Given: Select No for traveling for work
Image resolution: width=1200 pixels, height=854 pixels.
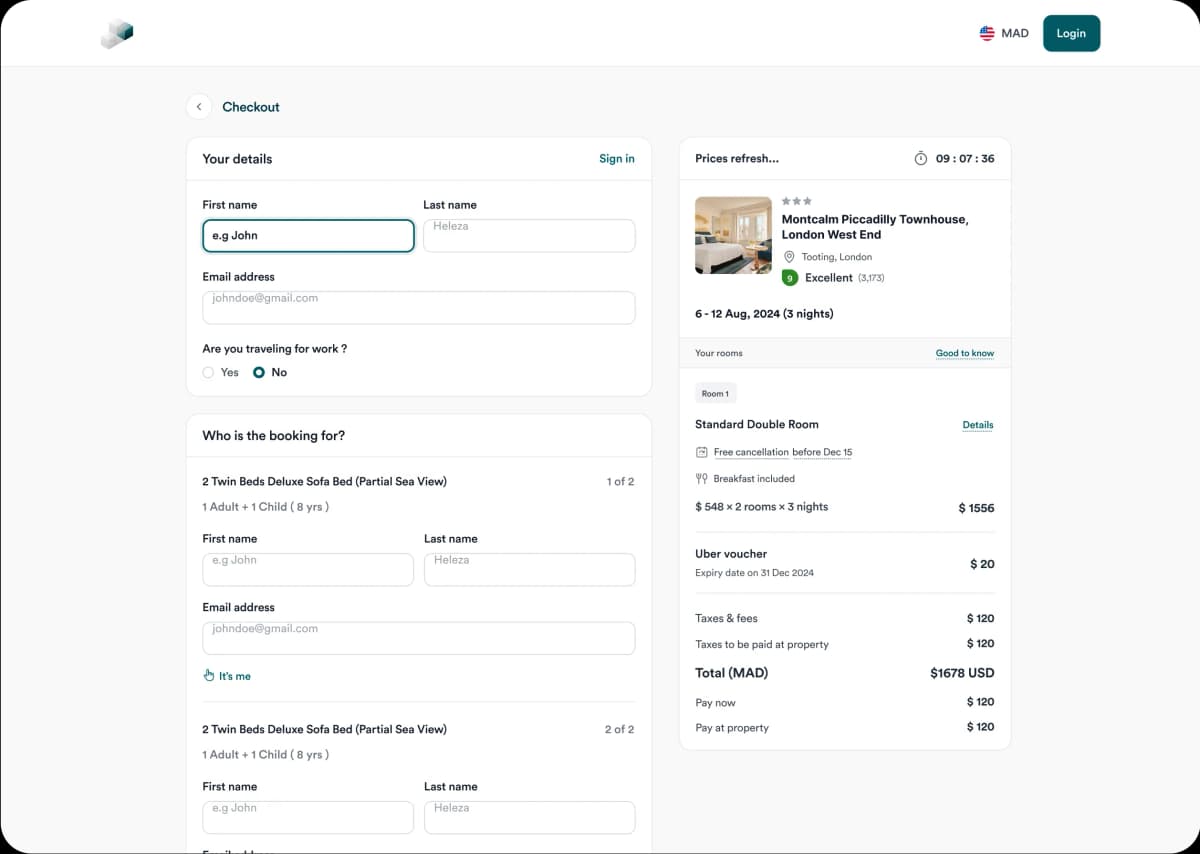Looking at the screenshot, I should click(x=259, y=372).
